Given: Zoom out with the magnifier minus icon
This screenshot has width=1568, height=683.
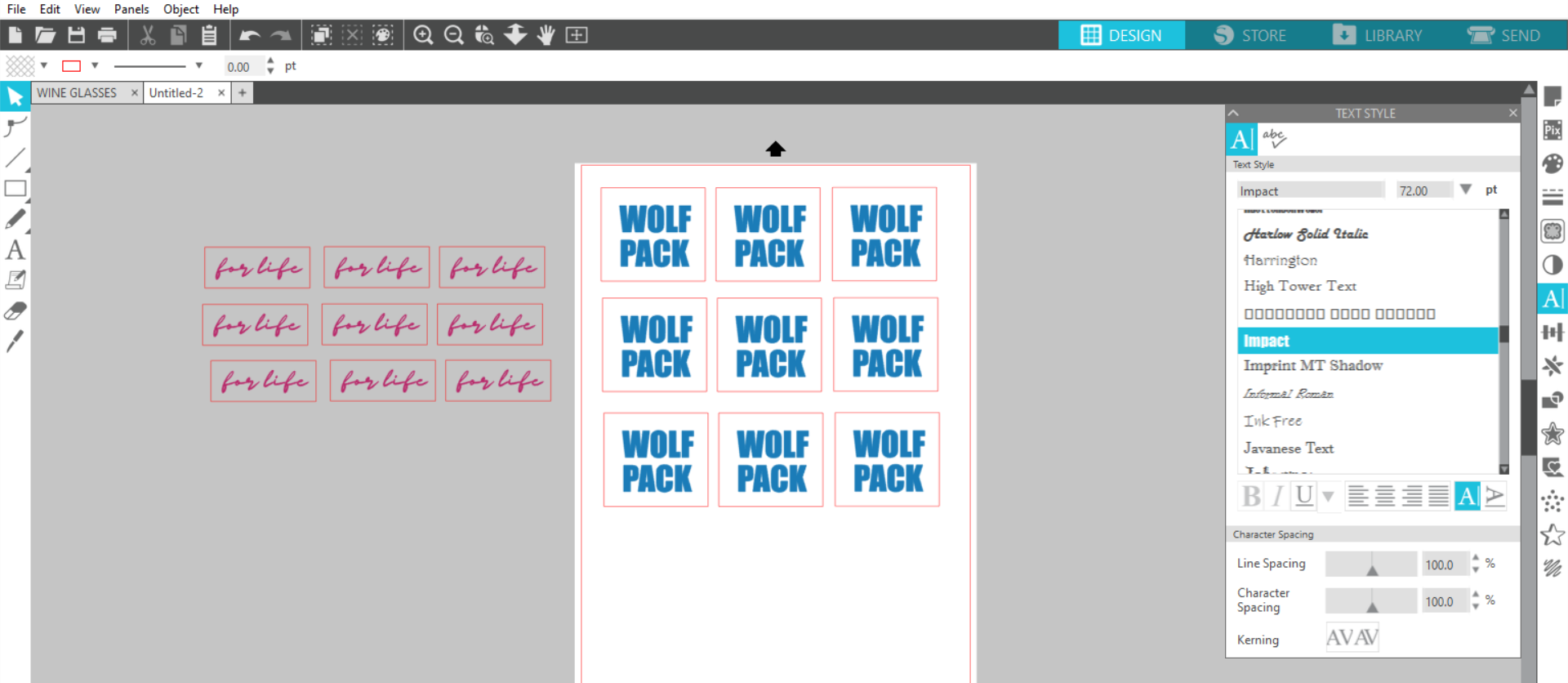Looking at the screenshot, I should point(454,35).
